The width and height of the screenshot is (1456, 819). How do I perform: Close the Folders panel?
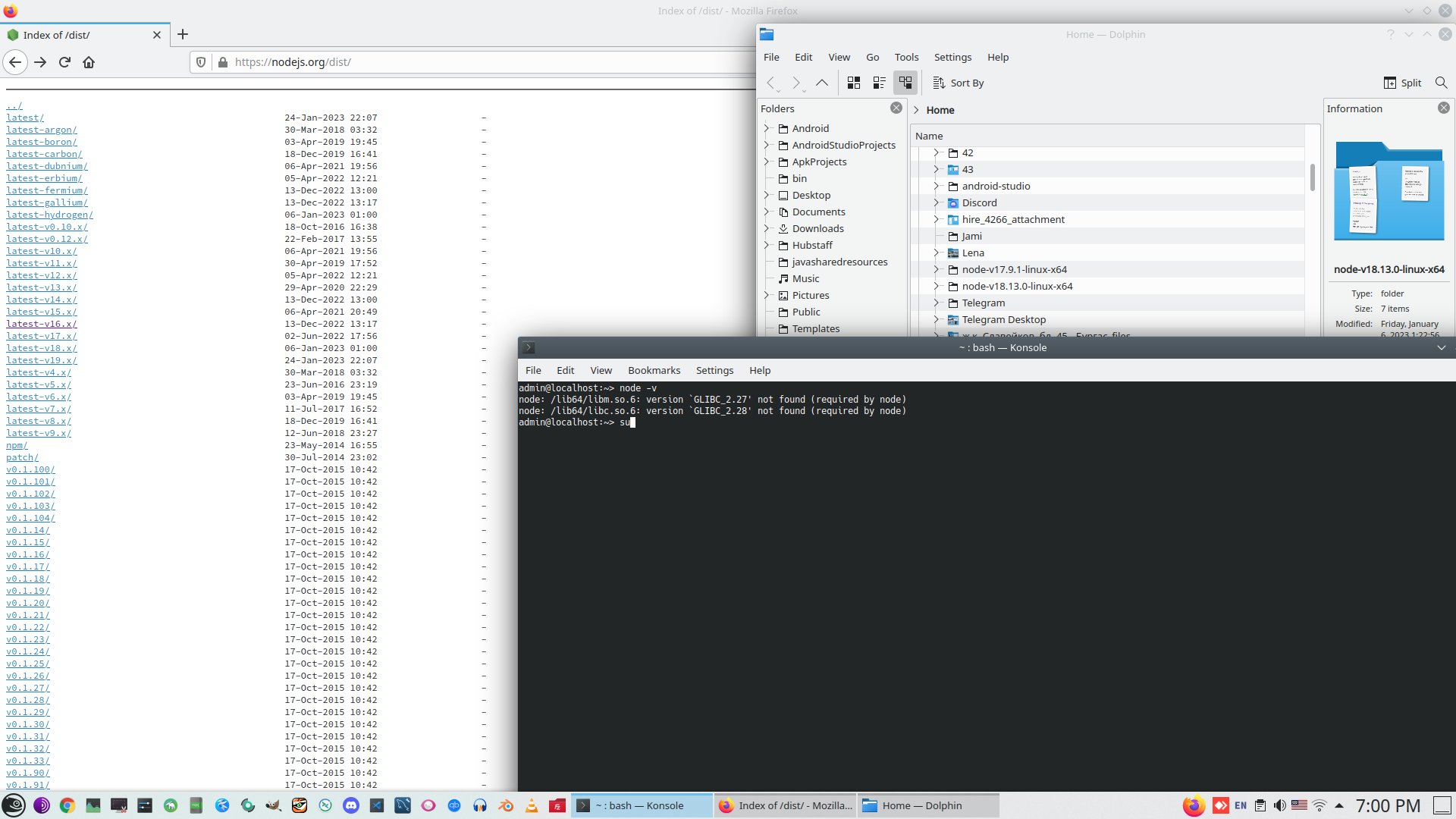[x=896, y=108]
